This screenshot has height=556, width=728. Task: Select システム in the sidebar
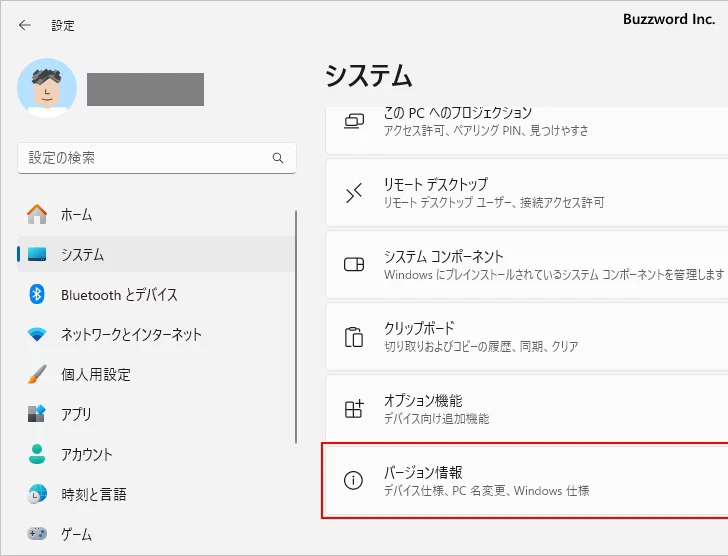click(156, 254)
